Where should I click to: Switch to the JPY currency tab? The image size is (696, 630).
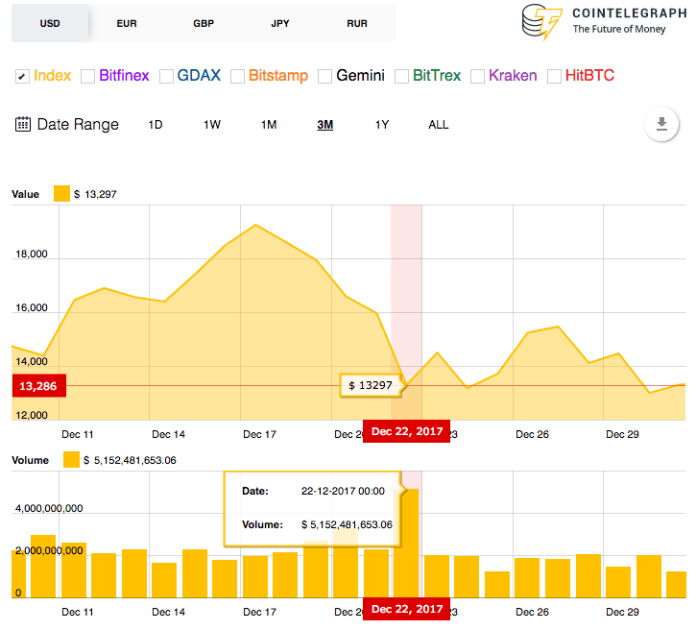(x=281, y=23)
